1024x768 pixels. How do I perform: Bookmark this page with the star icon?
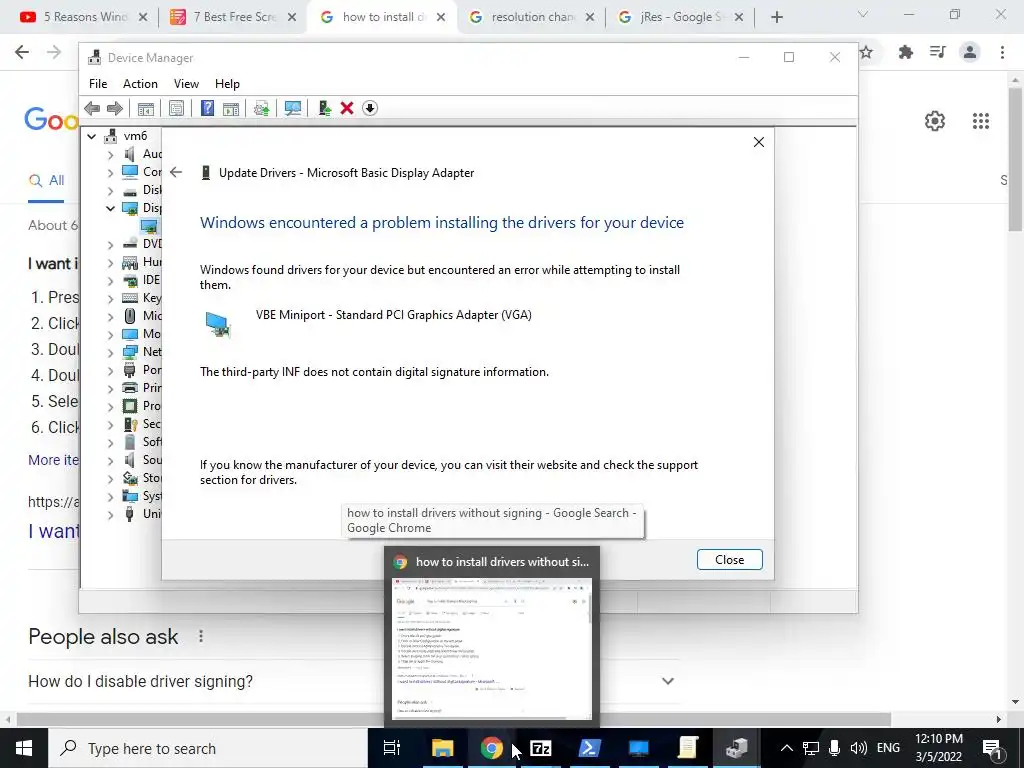867,52
